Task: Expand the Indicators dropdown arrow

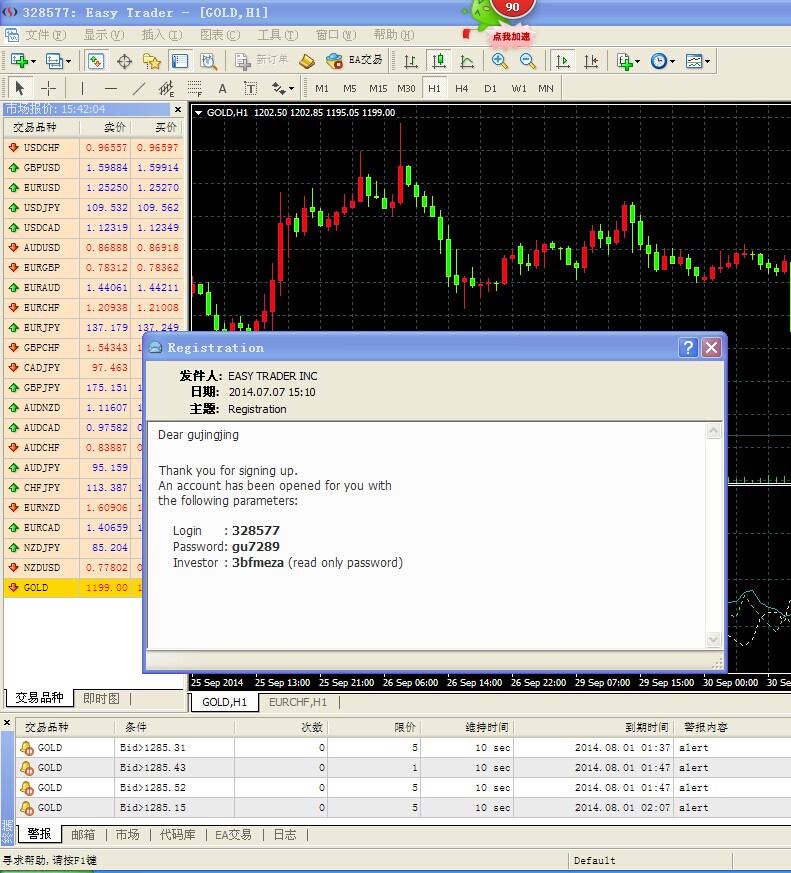Action: [637, 61]
